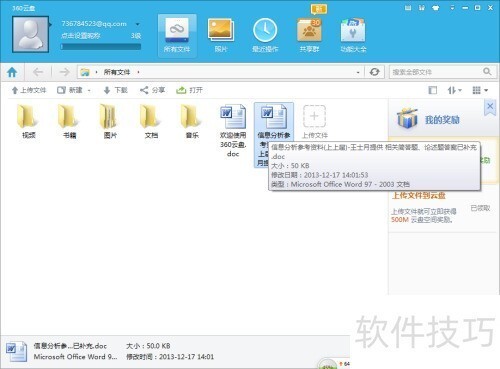
Task: Expand the 新建 dropdown arrow
Action: tap(89, 90)
